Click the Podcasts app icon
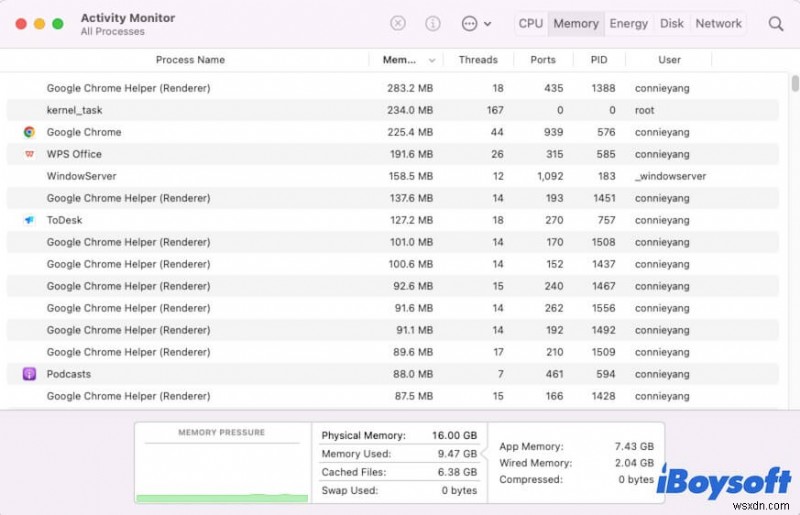 tap(29, 374)
